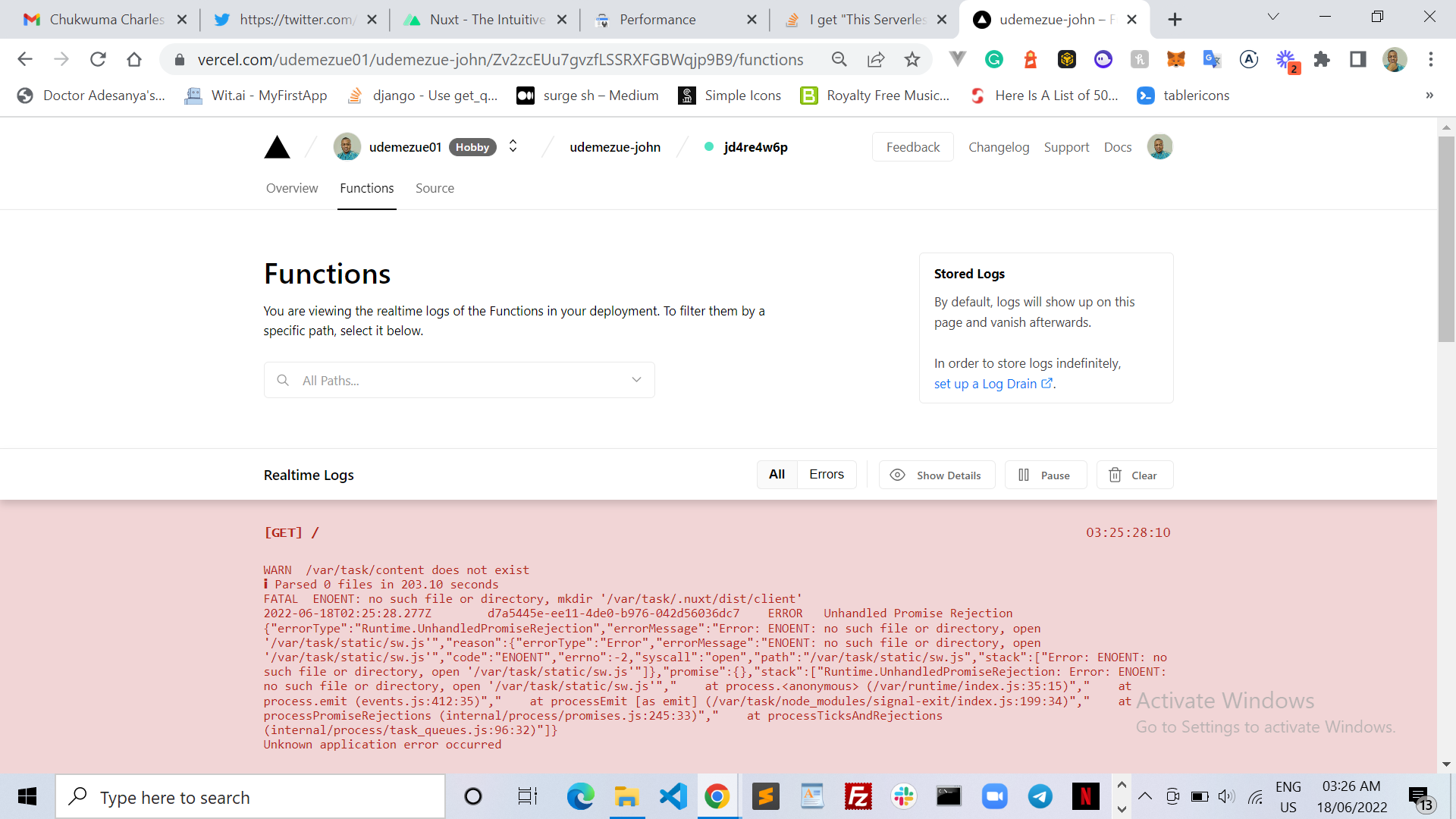The width and height of the screenshot is (1456, 819).
Task: Click the Feedback button
Action: click(x=912, y=146)
